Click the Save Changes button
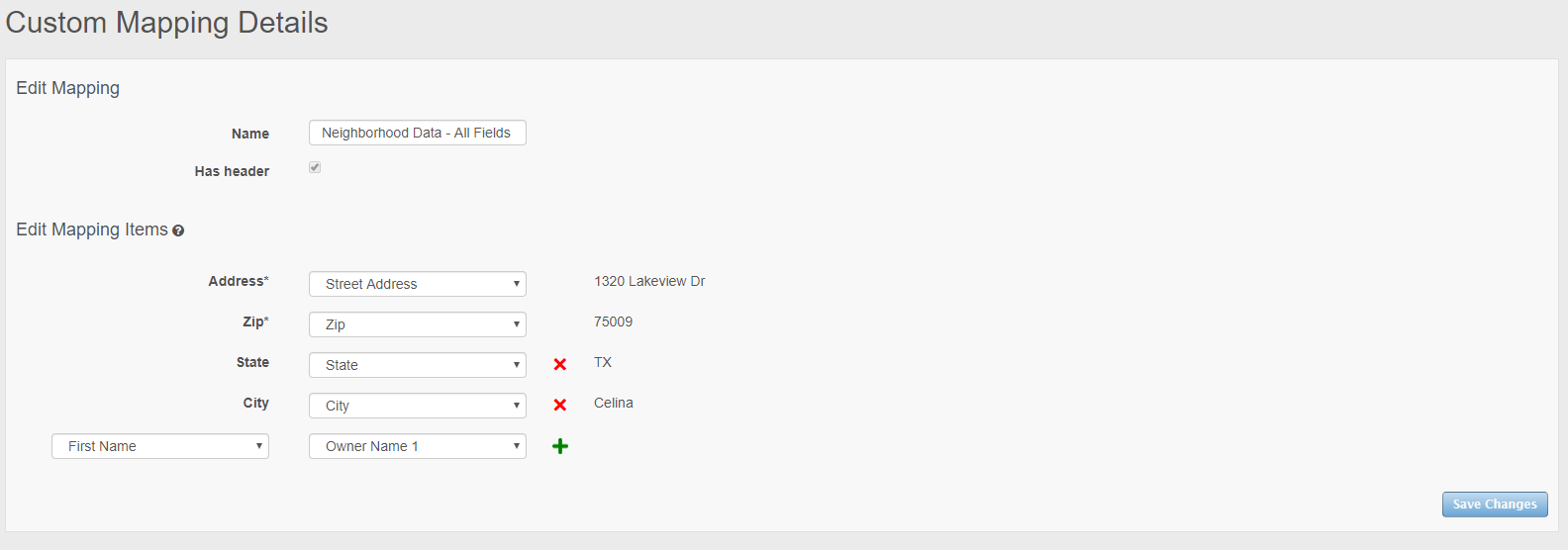 [x=1494, y=504]
